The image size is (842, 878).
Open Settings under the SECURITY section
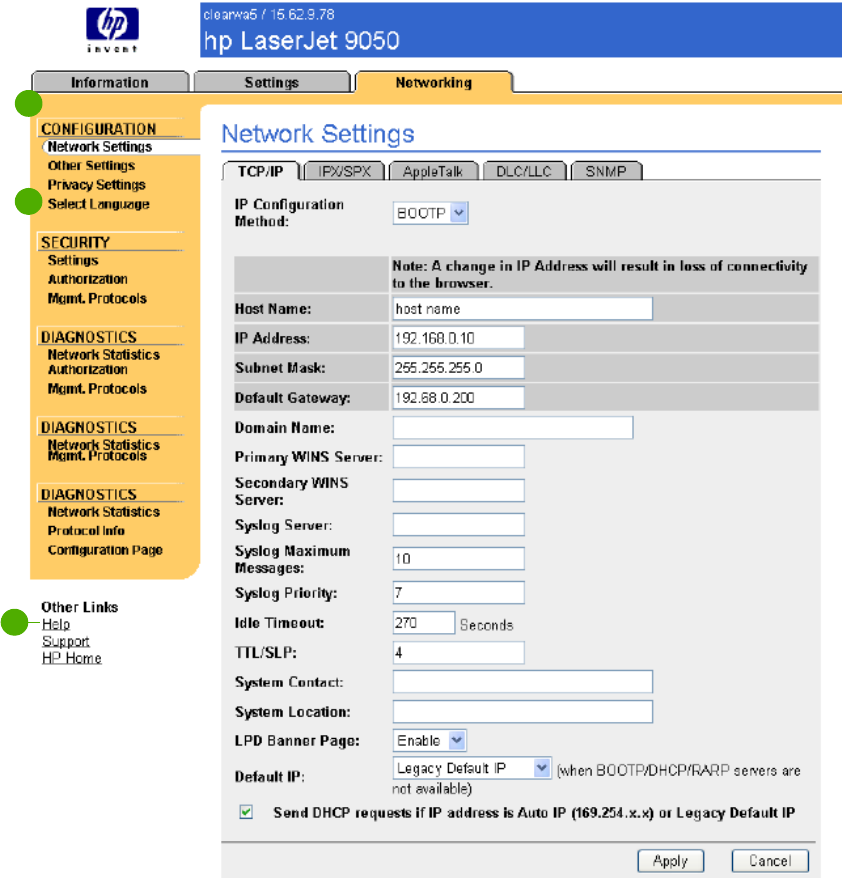[73, 260]
